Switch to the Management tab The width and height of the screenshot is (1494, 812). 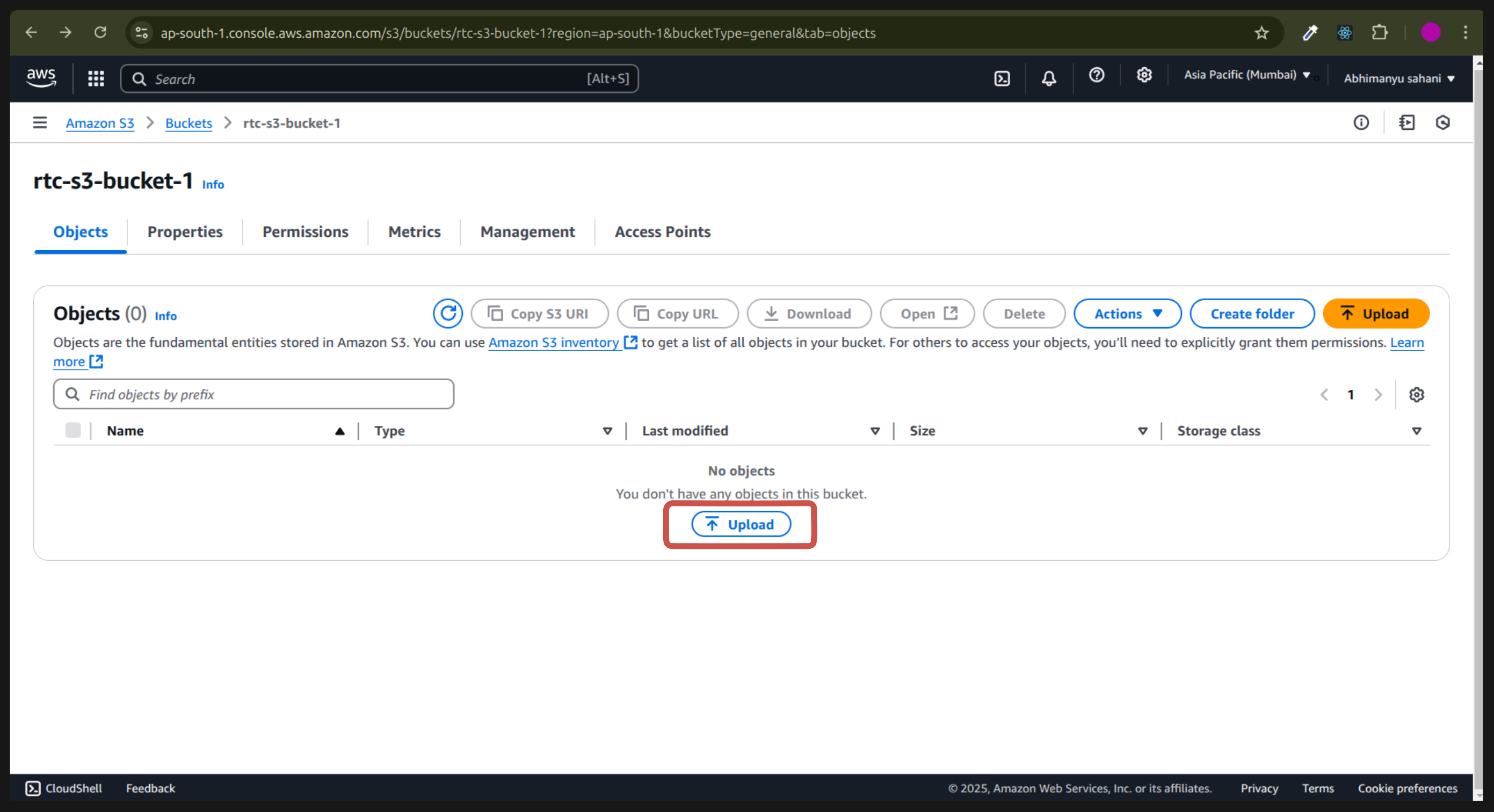point(527,231)
